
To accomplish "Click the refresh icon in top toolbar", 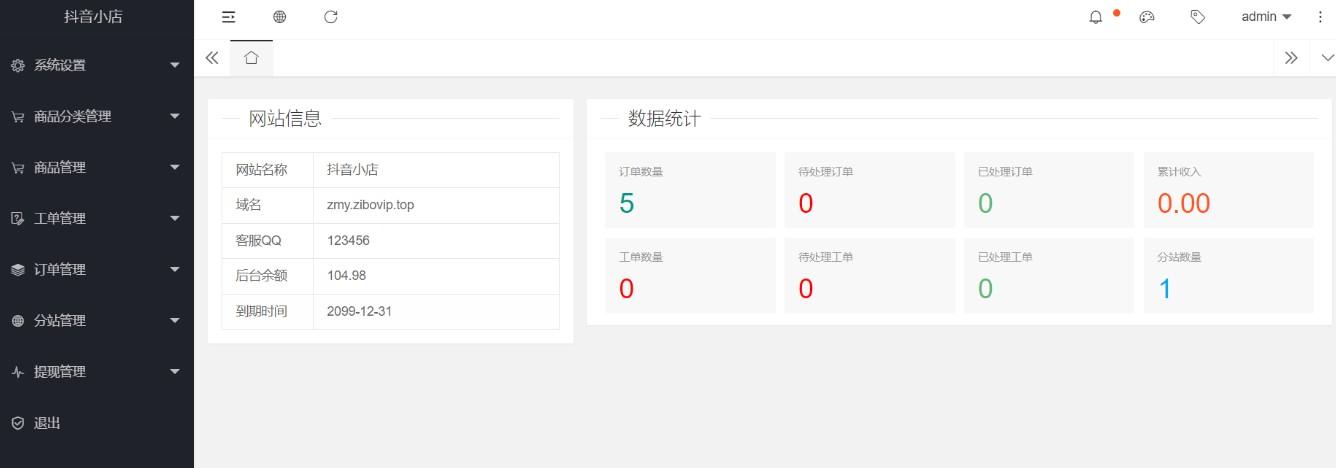I will (331, 17).
